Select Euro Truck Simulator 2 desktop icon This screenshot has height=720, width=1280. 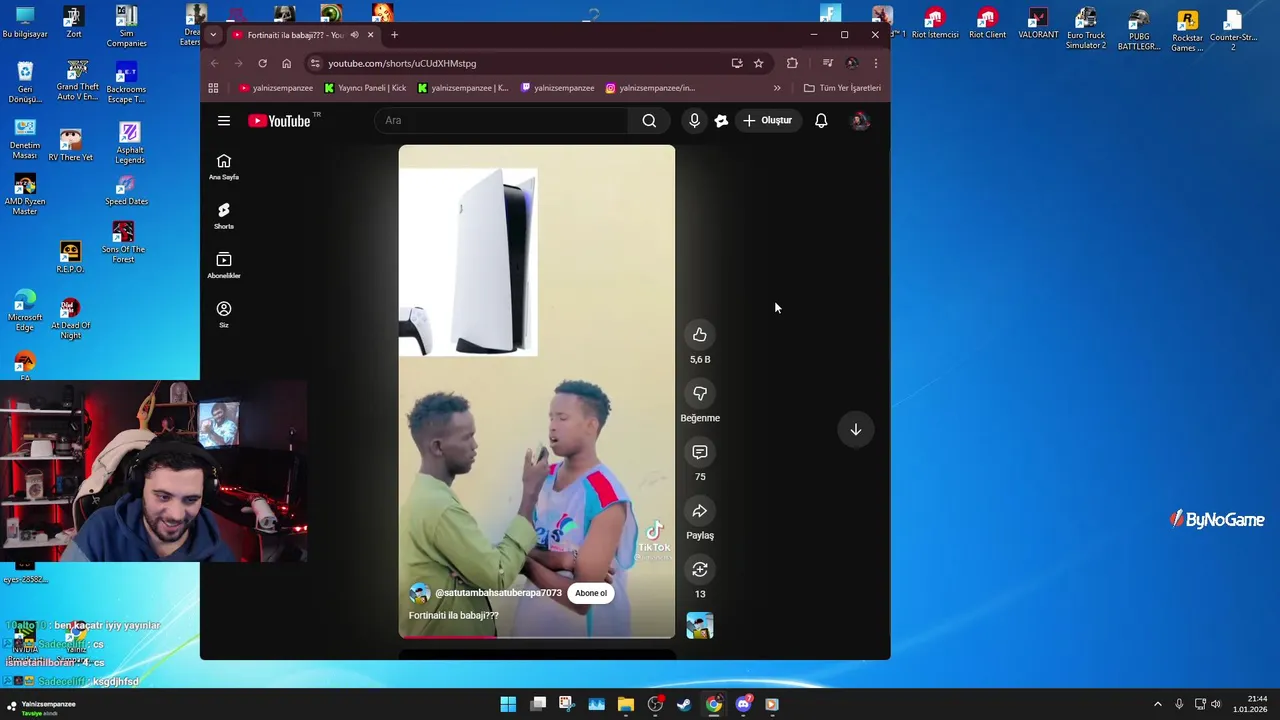[1086, 29]
